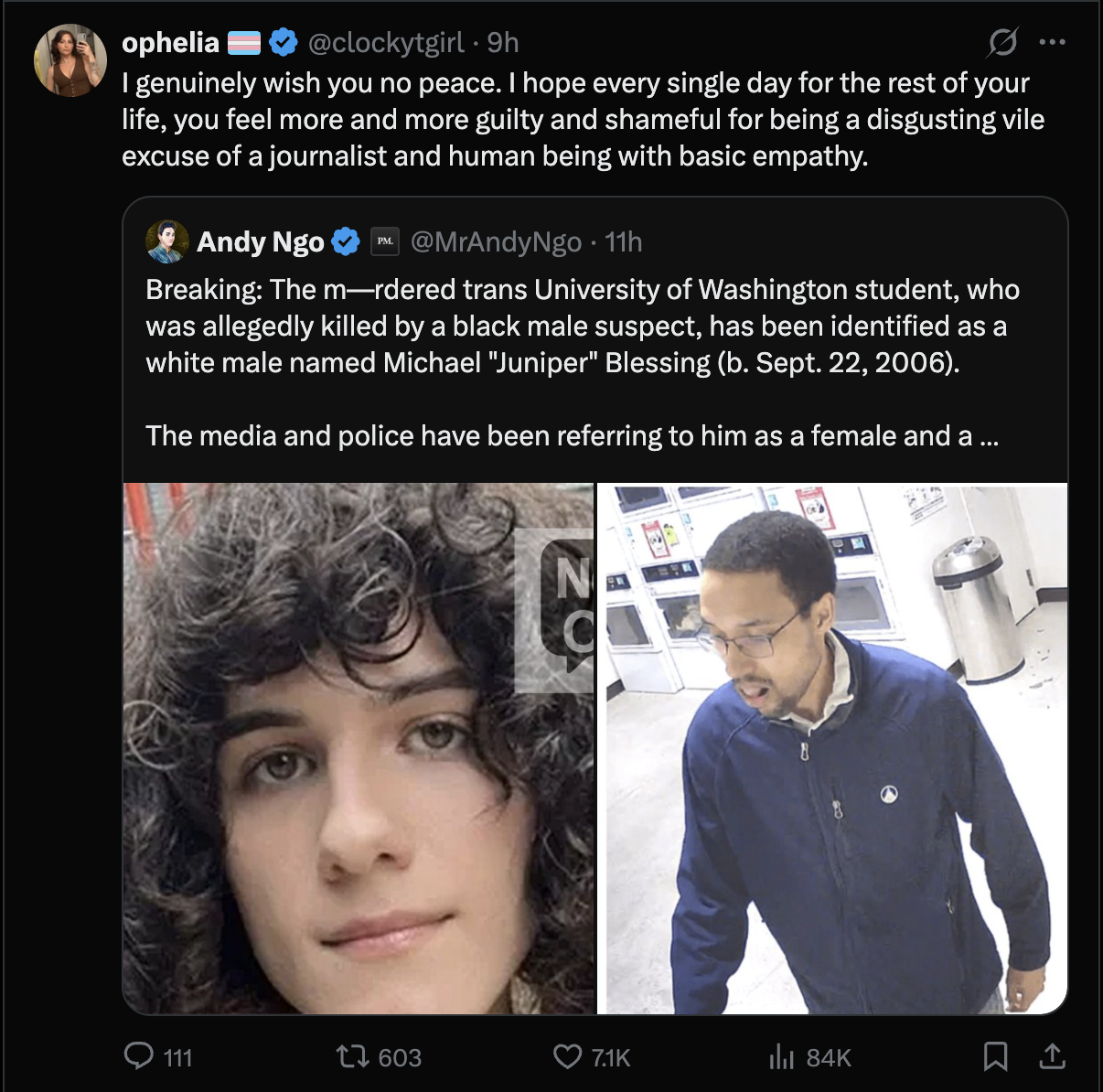The image size is (1103, 1092).
Task: Open the share icon menu
Action: point(1053,1056)
